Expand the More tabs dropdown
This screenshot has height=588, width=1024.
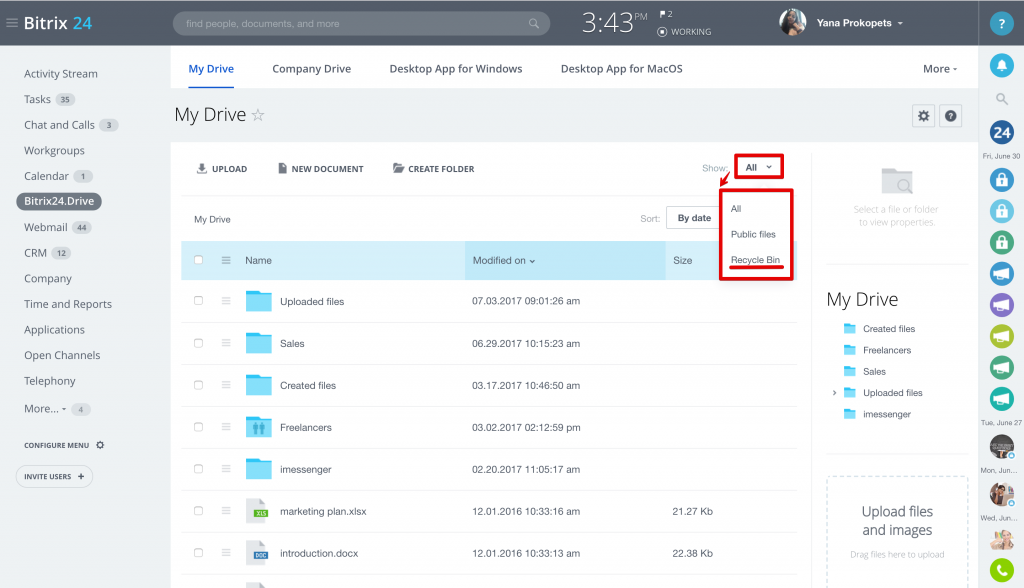(940, 69)
